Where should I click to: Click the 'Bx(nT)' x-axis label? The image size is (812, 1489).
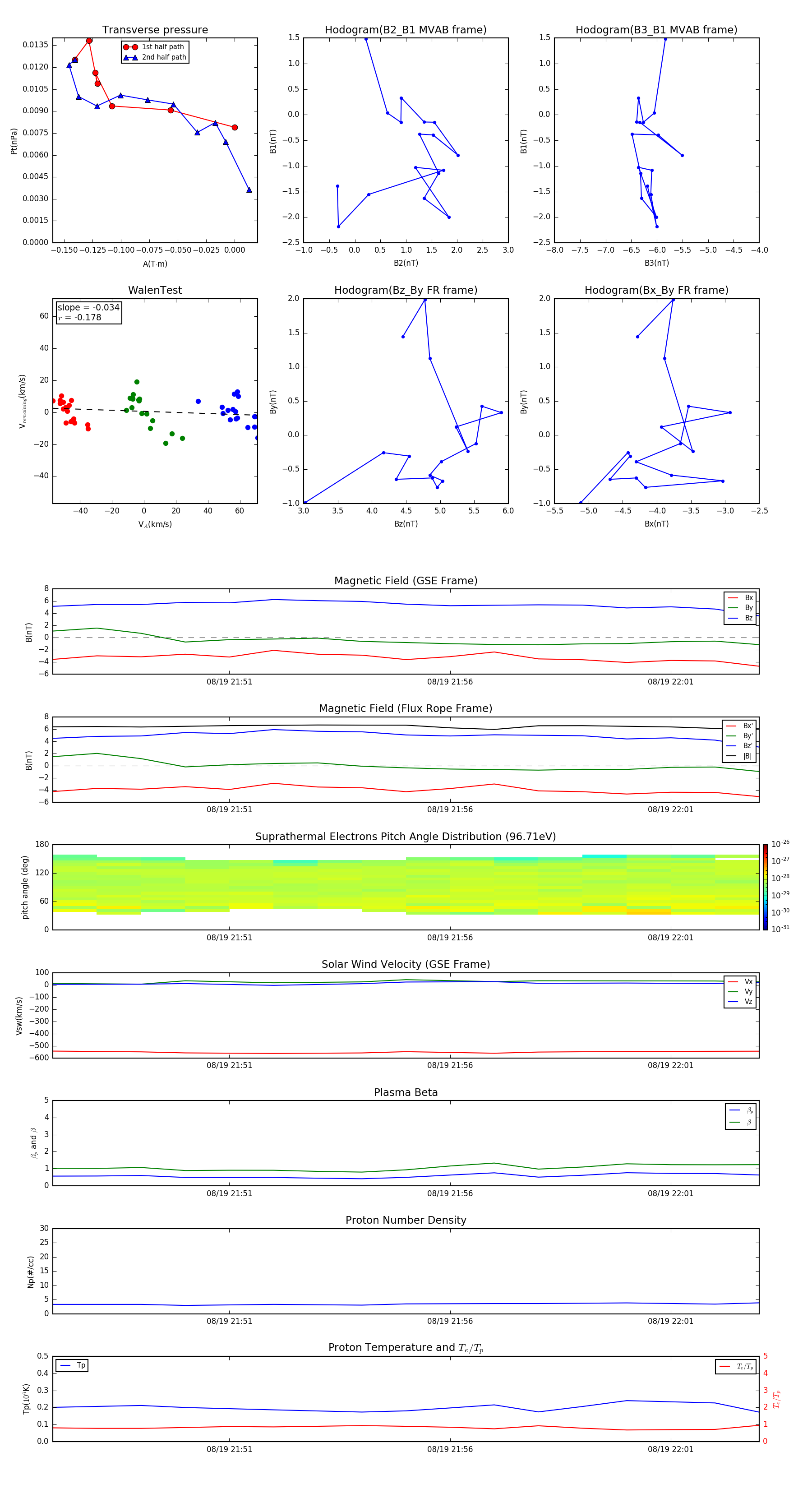click(656, 524)
